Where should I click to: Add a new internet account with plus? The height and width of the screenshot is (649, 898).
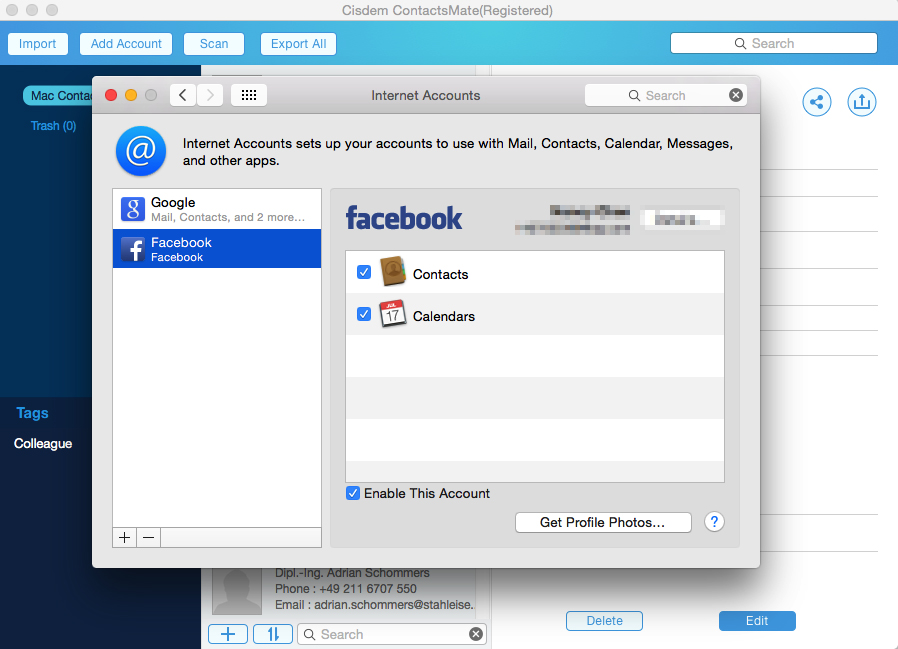125,537
